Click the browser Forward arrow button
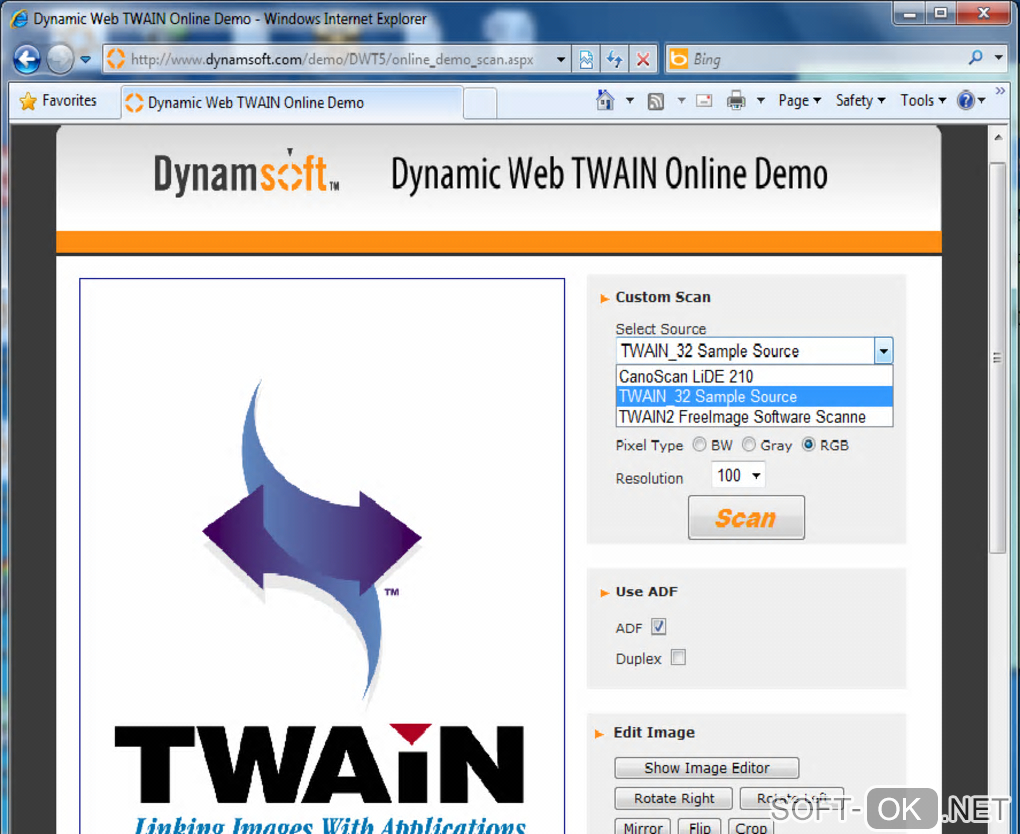This screenshot has height=834, width=1020. 60,59
